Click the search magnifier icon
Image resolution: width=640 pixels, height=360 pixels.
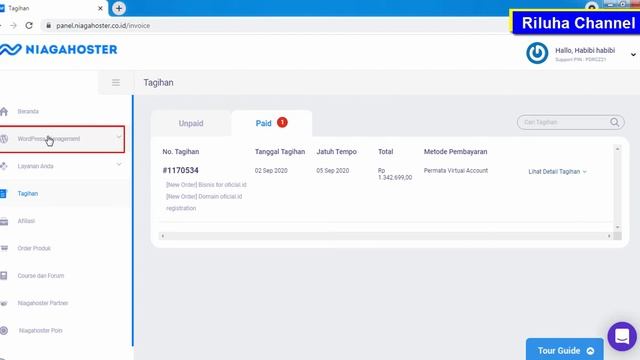[614, 122]
